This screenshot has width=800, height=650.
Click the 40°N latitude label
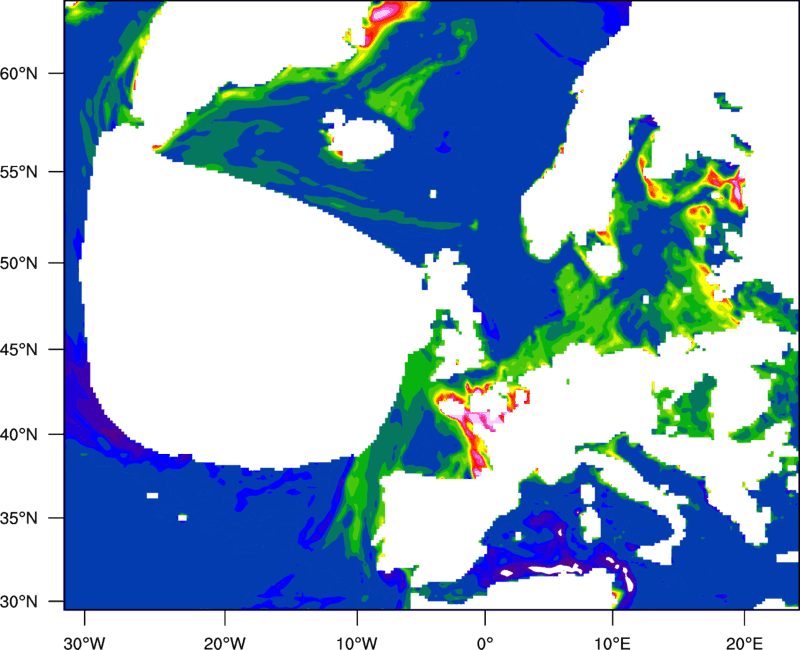click(x=19, y=435)
